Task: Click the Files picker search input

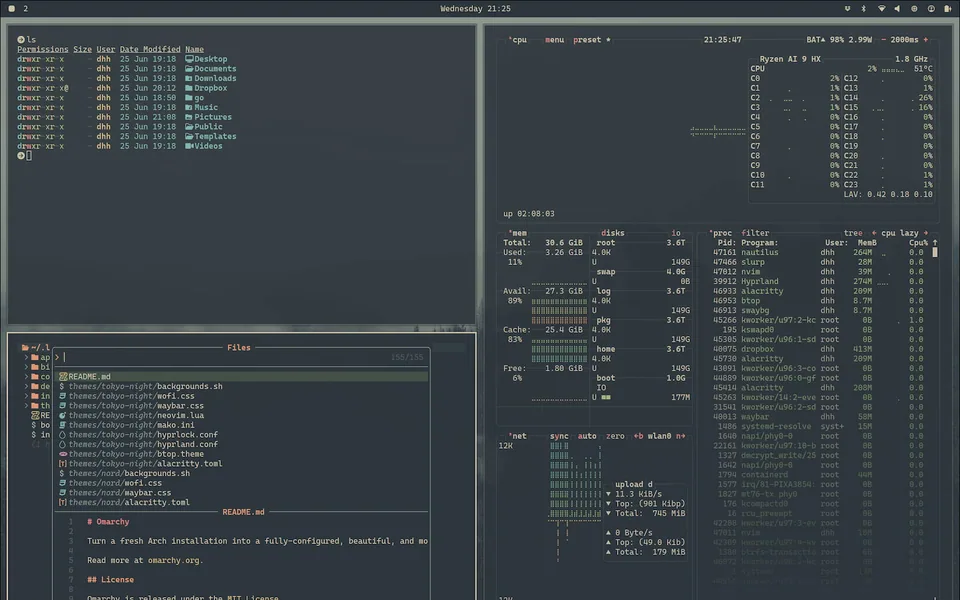Action: tap(241, 357)
